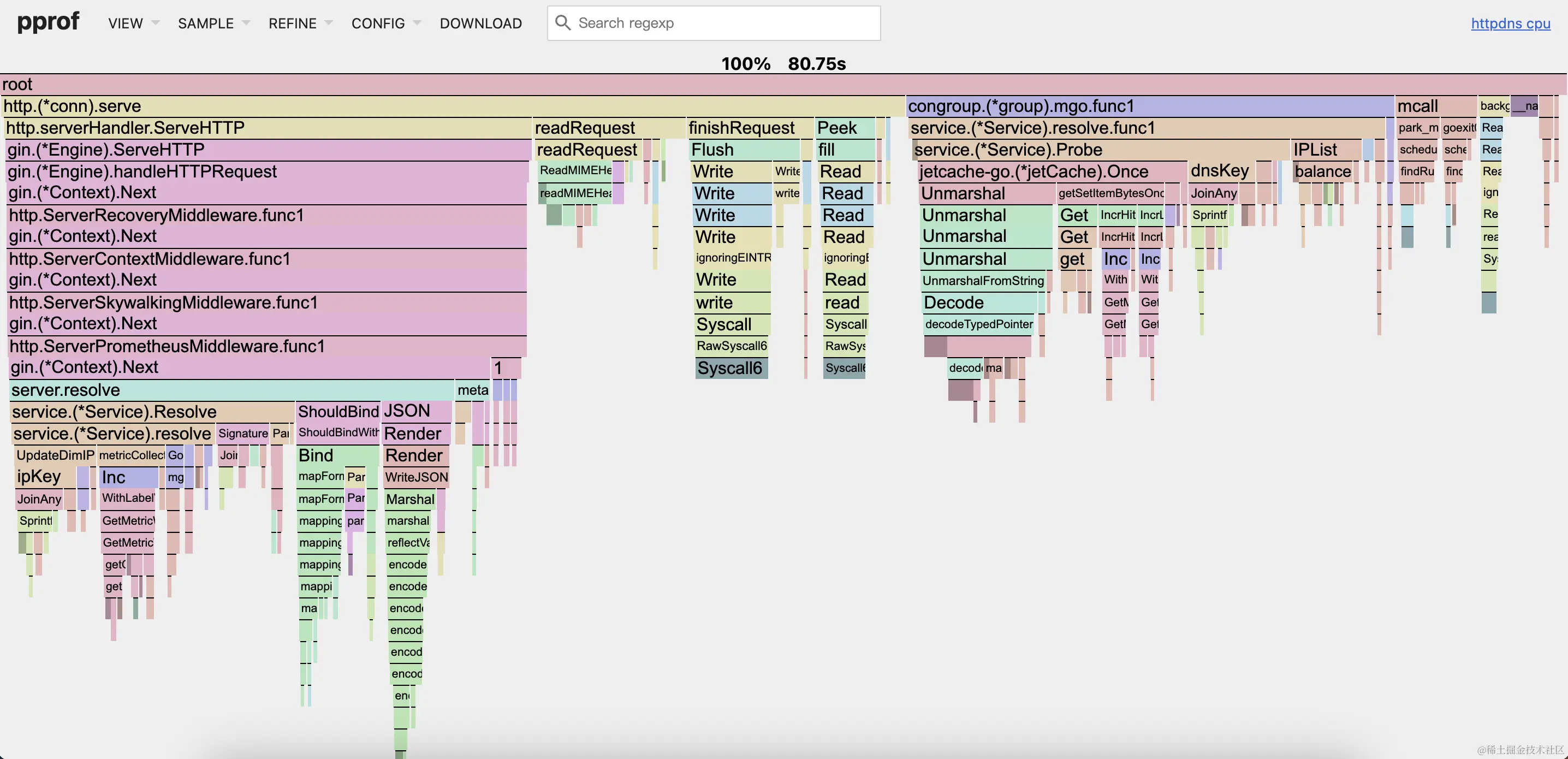Click the search magnifier icon

[x=562, y=23]
